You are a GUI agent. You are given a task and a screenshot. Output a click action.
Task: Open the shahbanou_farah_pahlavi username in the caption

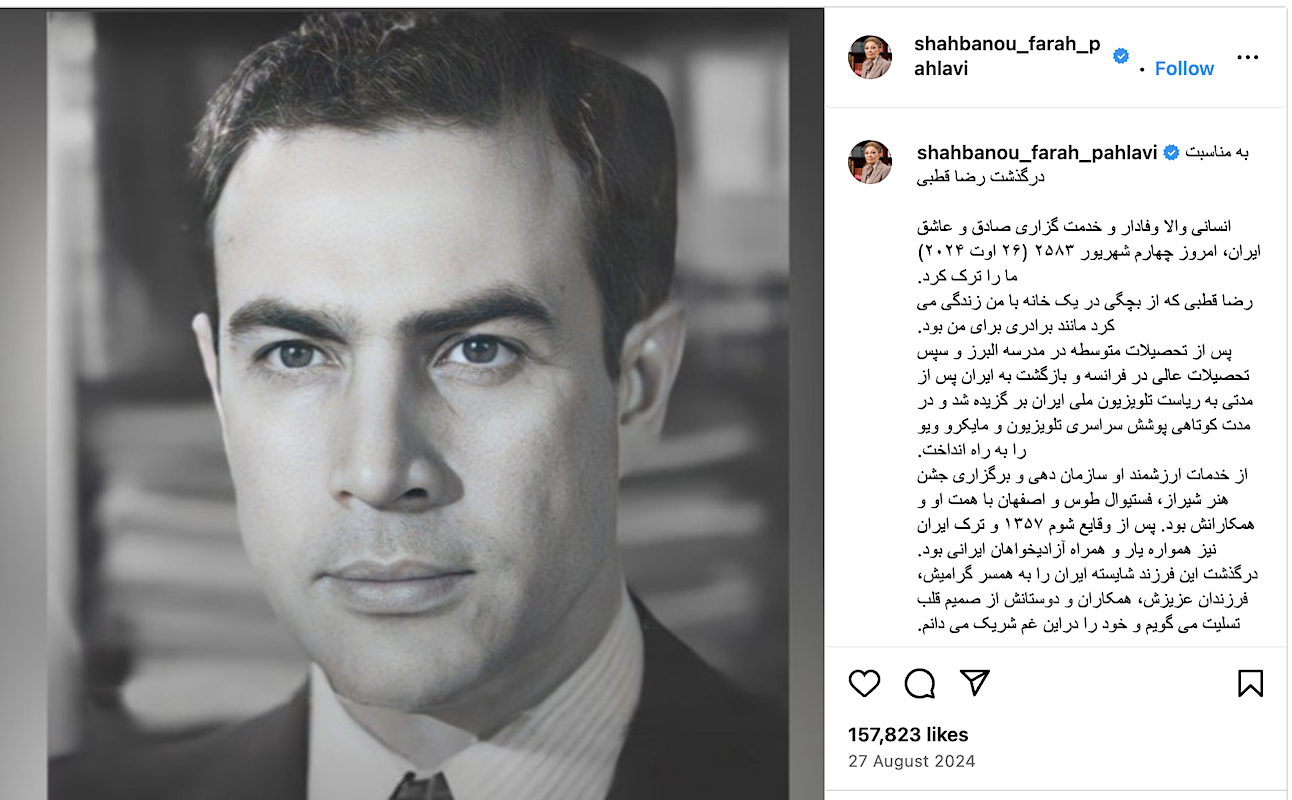point(1037,153)
